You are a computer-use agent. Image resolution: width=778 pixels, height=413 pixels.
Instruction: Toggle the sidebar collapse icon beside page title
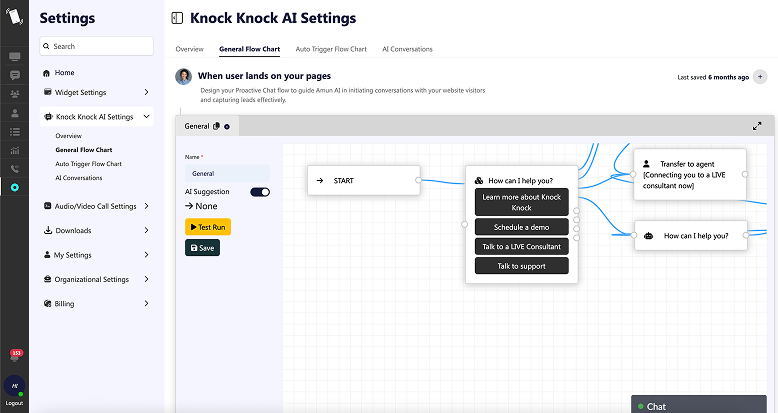[177, 18]
